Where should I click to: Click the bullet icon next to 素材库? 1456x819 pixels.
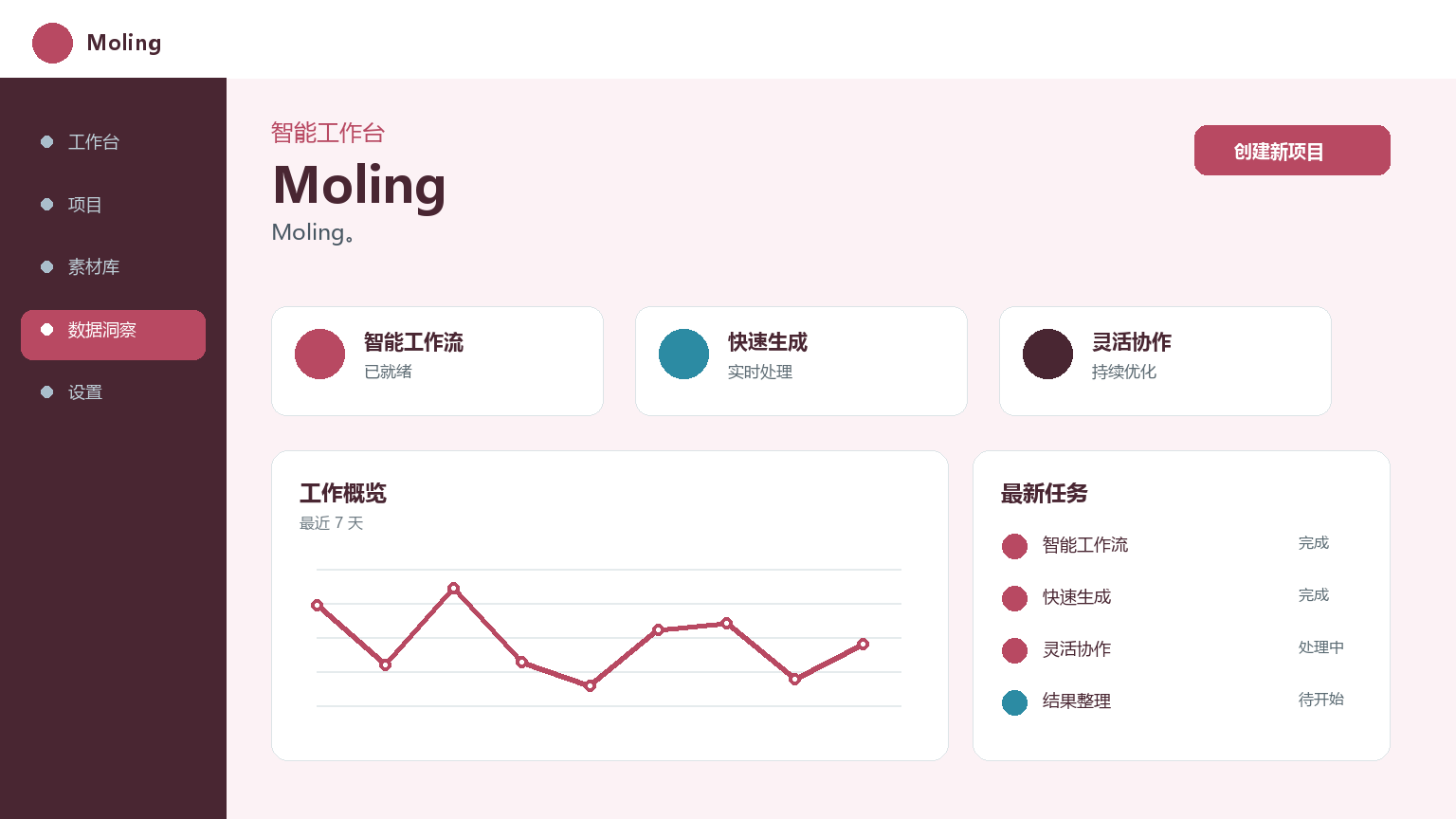pyautogui.click(x=46, y=267)
